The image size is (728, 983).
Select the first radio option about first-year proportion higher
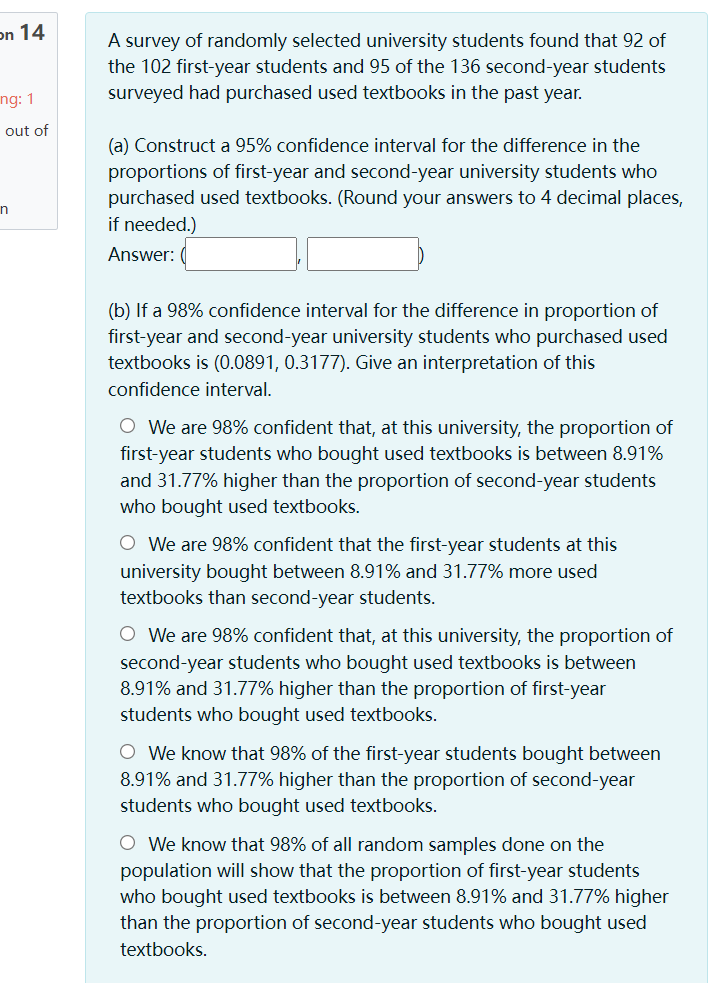coord(128,425)
